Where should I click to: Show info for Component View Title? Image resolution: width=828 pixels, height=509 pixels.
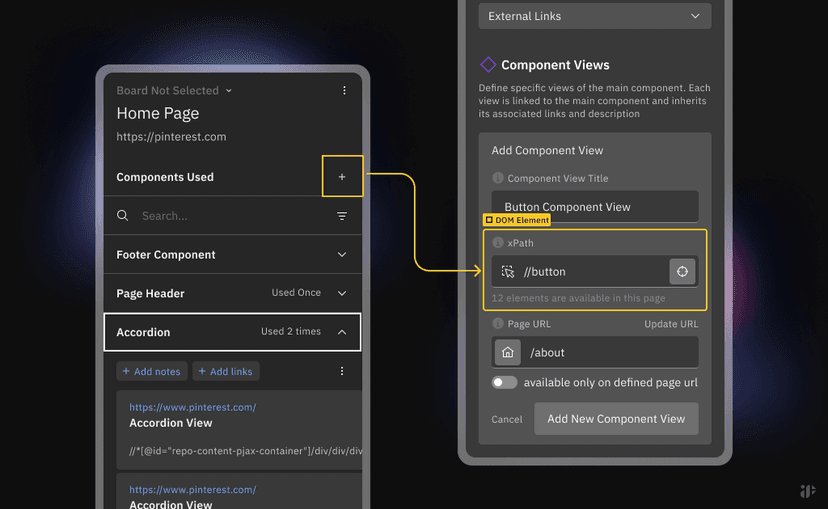click(x=497, y=178)
